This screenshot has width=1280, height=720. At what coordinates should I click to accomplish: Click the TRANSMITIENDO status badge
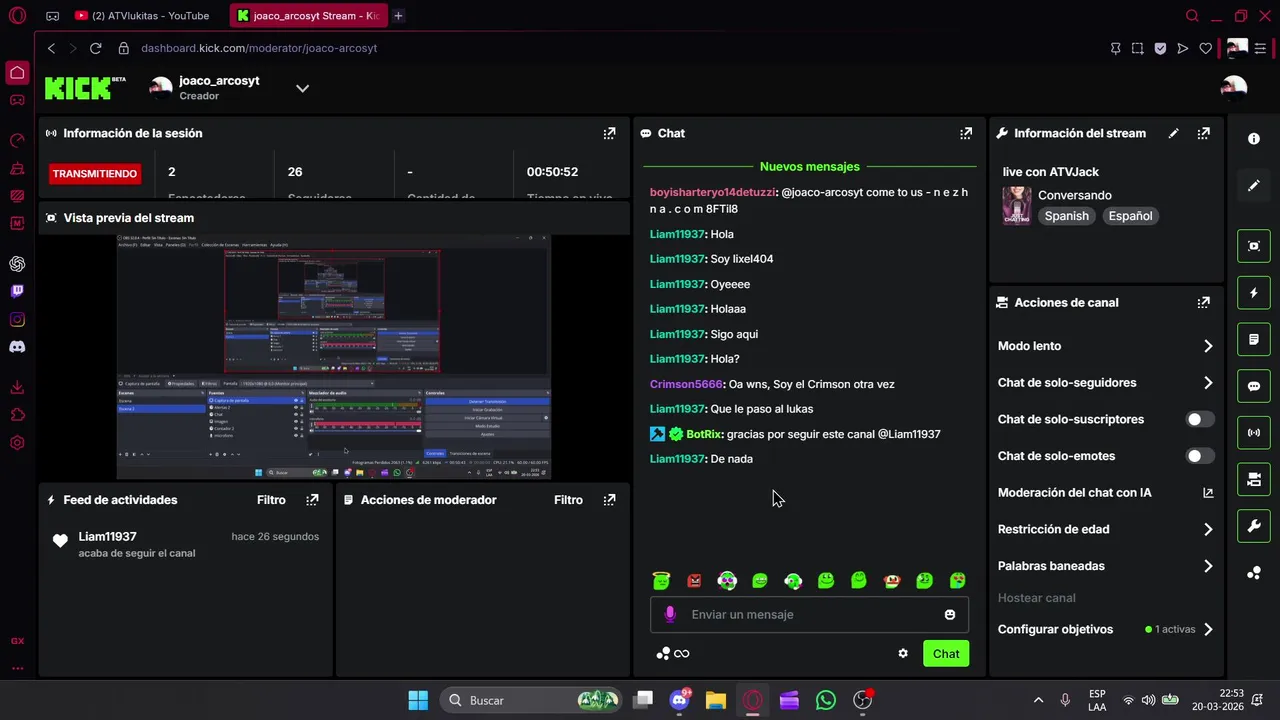(x=95, y=174)
